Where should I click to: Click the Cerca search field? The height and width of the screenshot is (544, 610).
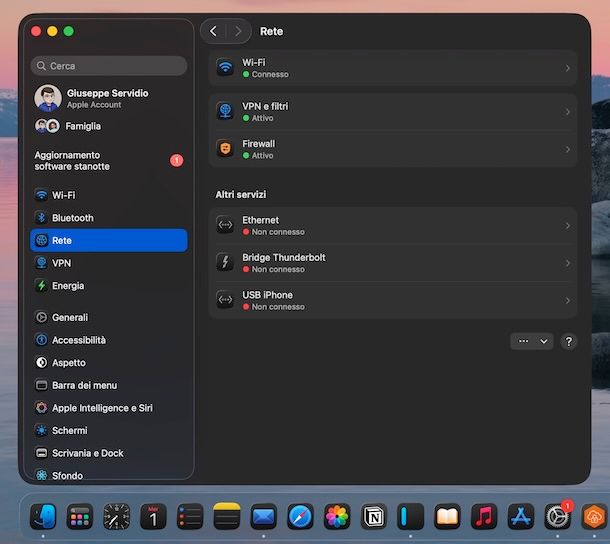[109, 66]
